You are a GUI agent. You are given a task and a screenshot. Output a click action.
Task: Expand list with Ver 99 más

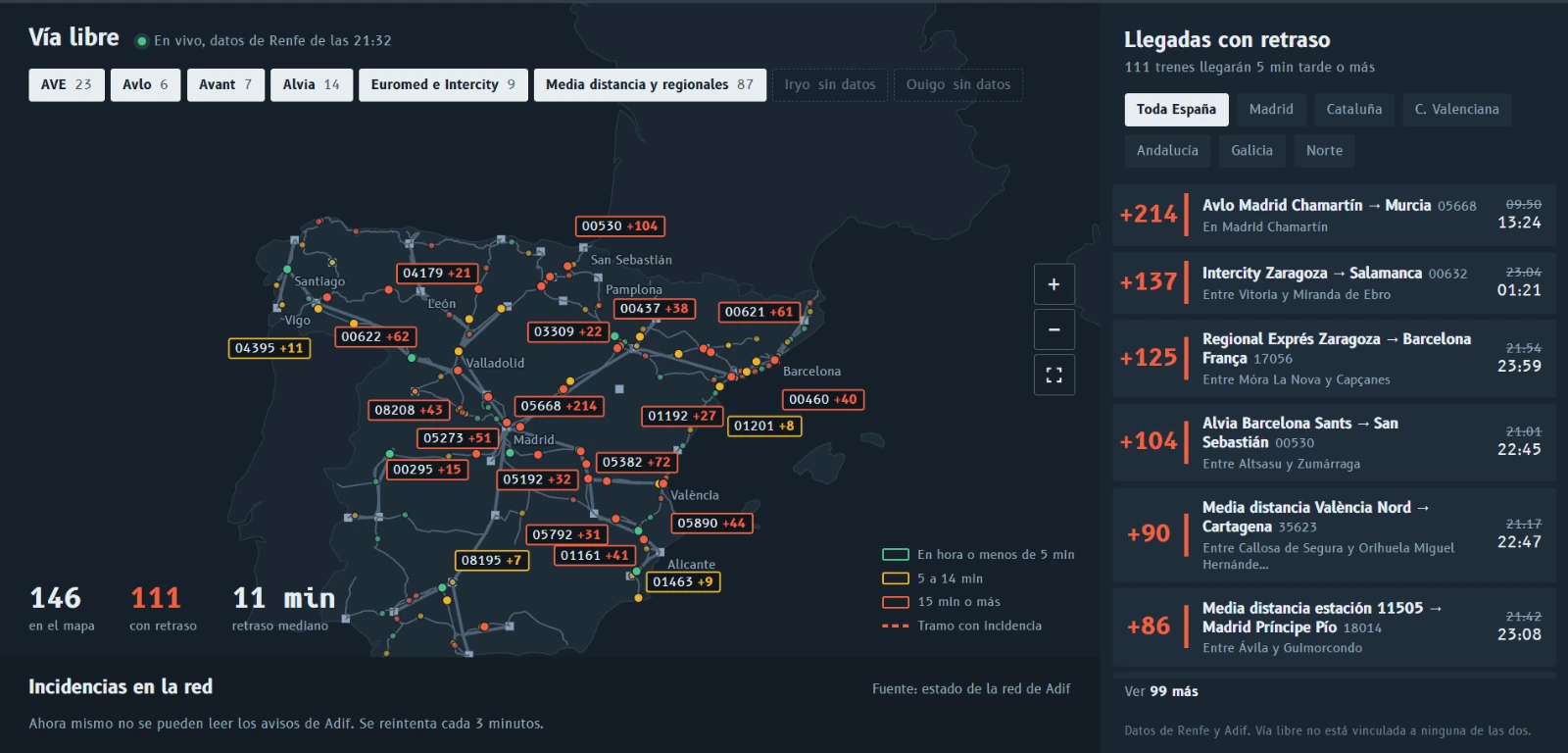[1161, 691]
